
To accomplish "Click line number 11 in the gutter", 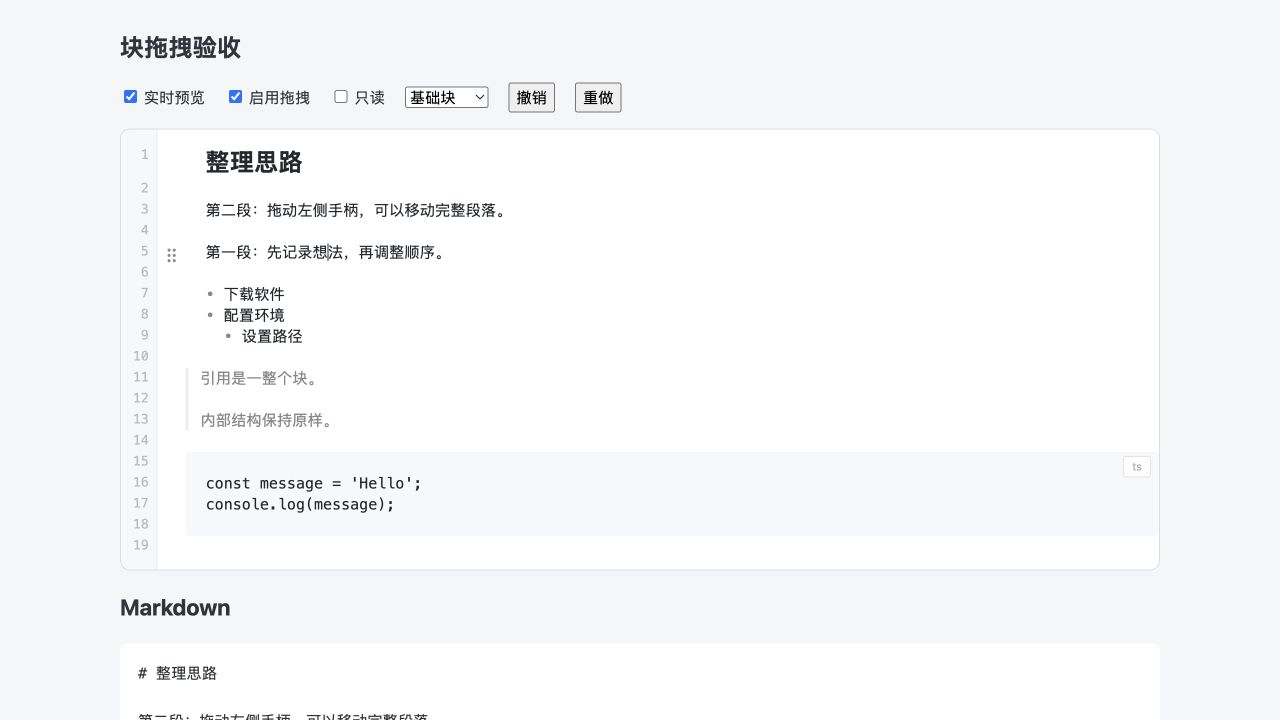I will [141, 377].
